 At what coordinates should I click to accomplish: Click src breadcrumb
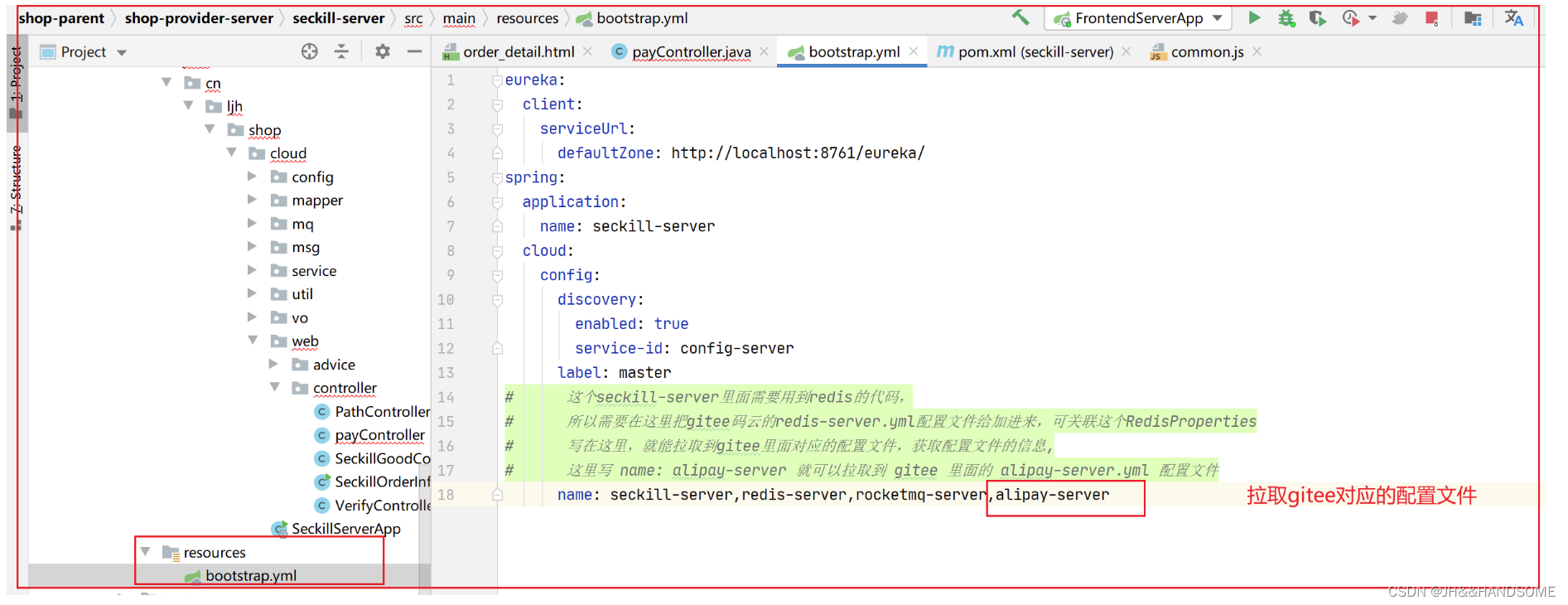[x=413, y=18]
